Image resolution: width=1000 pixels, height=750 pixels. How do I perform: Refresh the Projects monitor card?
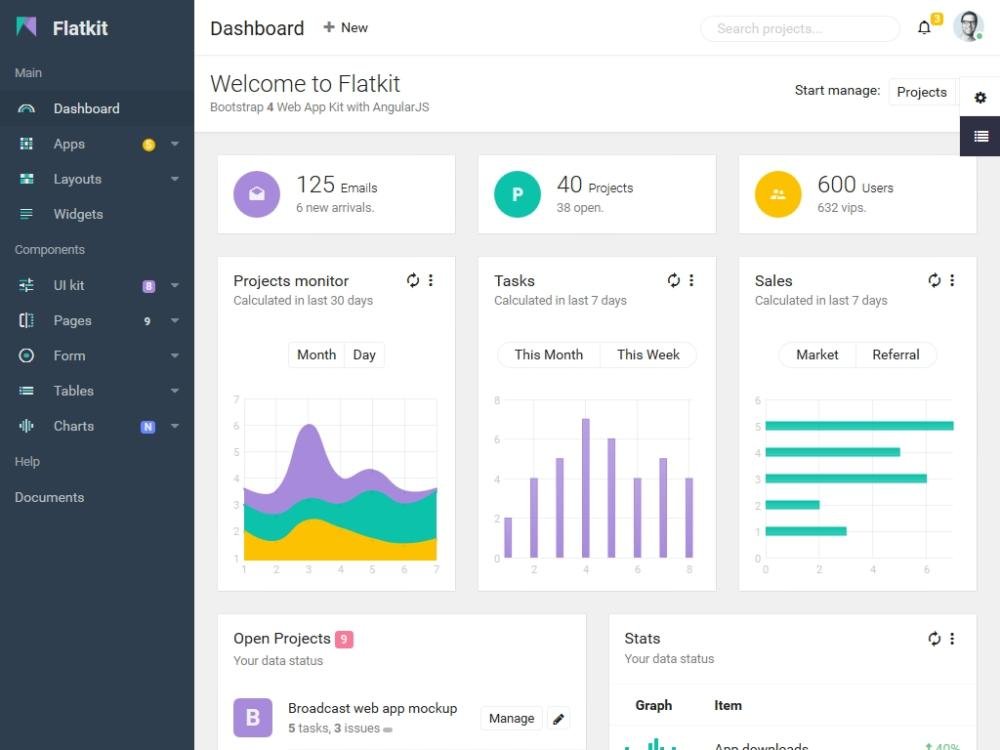(x=413, y=281)
